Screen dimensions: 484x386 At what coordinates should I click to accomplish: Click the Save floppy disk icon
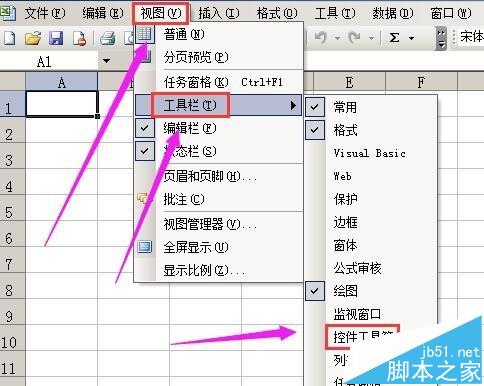point(56,38)
